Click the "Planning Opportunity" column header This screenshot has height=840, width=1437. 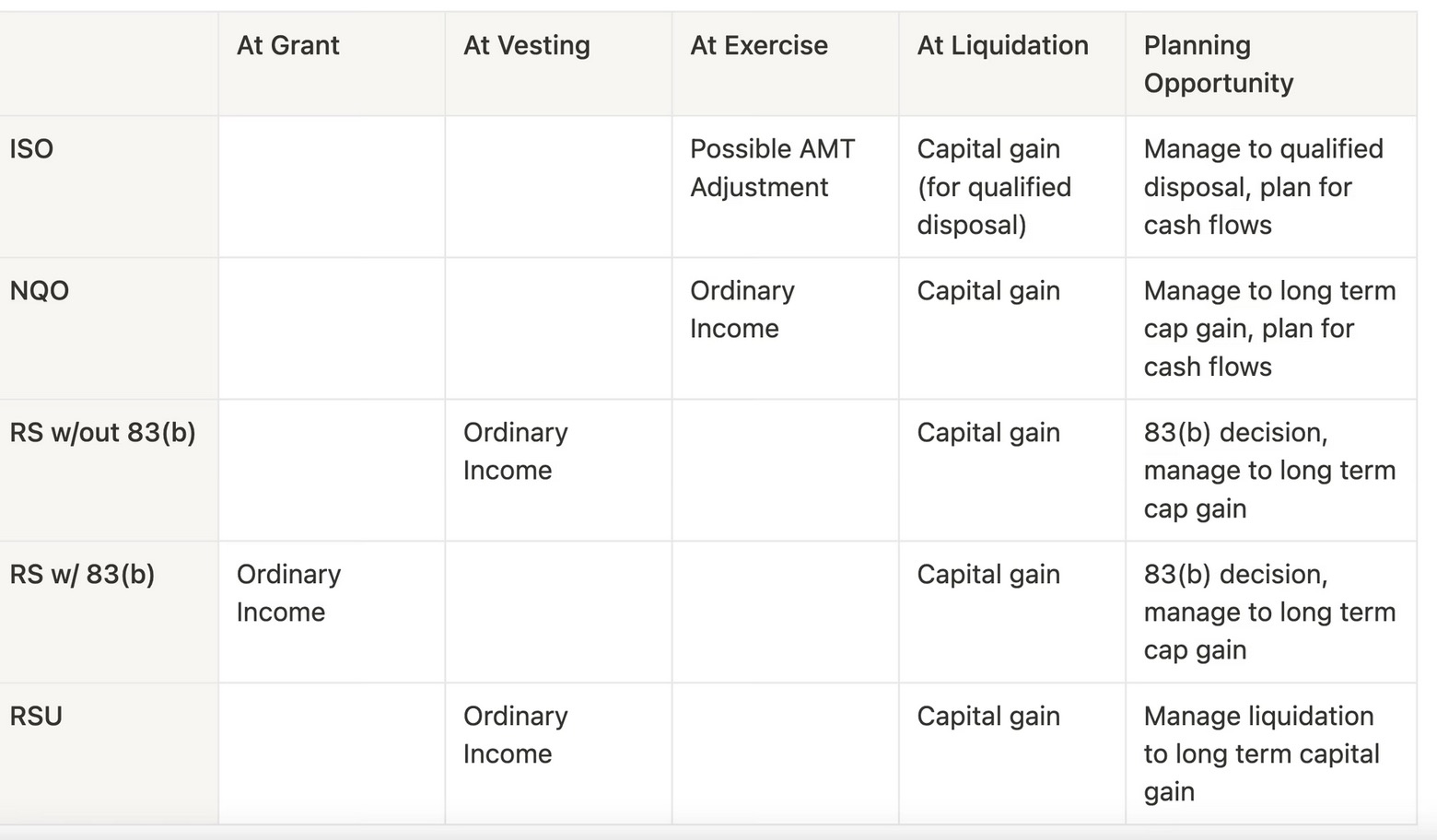pos(1218,64)
